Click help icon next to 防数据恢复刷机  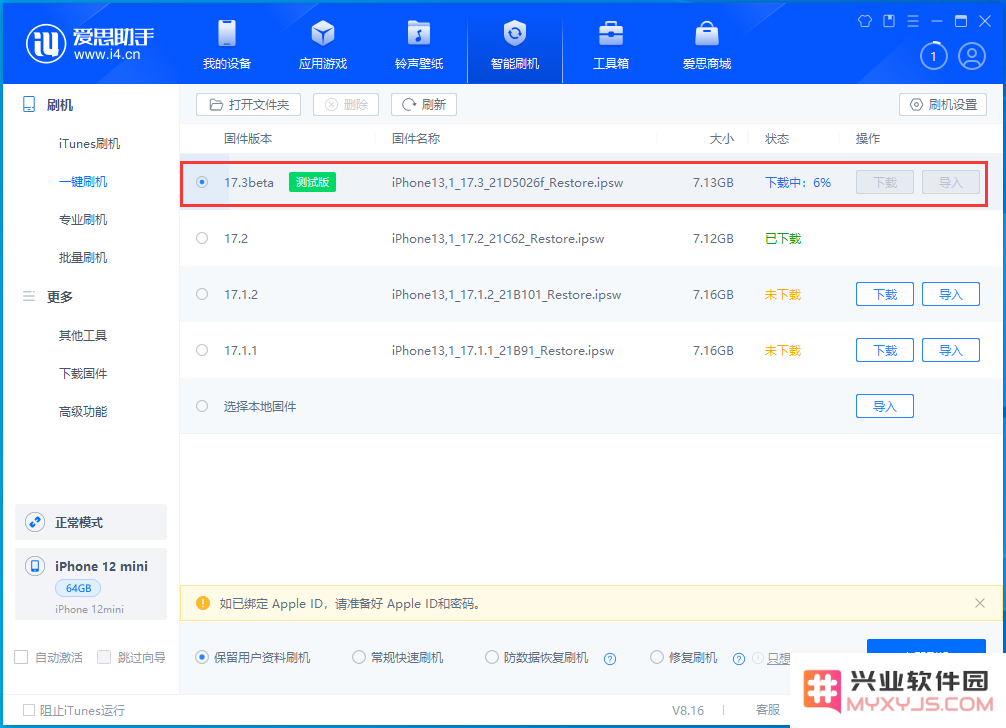point(610,659)
